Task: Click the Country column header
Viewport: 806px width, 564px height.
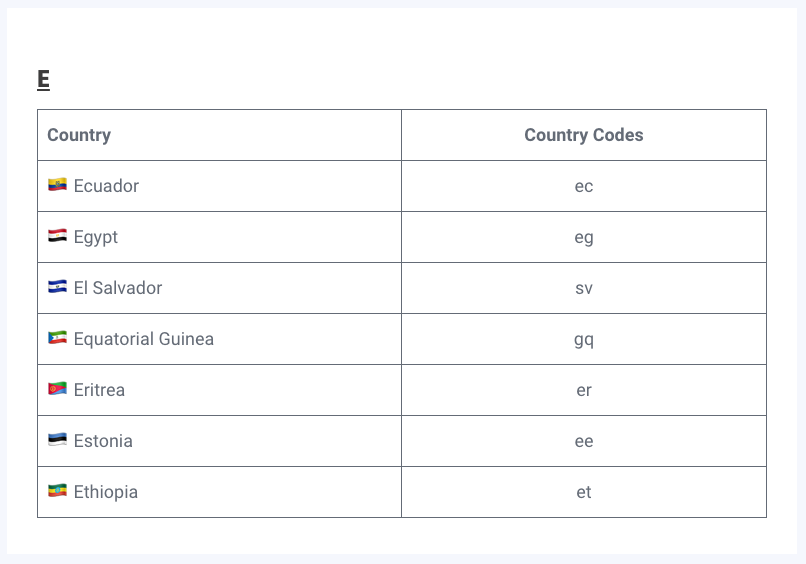Action: coord(79,135)
